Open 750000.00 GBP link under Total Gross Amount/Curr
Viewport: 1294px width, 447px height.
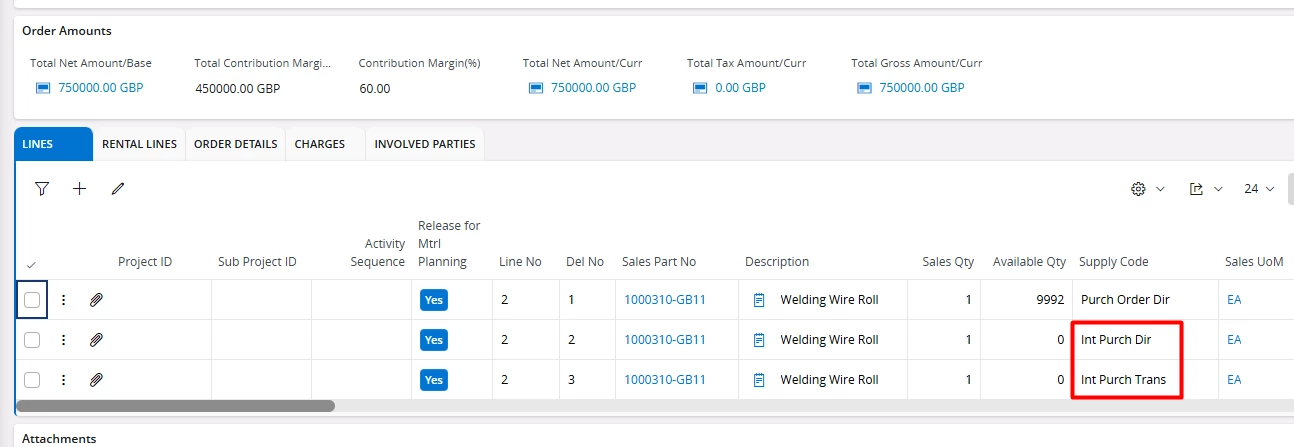(922, 88)
